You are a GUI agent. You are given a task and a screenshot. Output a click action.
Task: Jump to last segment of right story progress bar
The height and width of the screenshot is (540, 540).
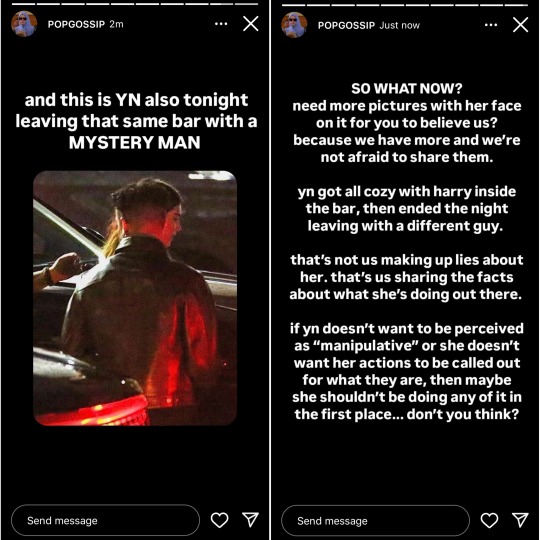[516, 5]
